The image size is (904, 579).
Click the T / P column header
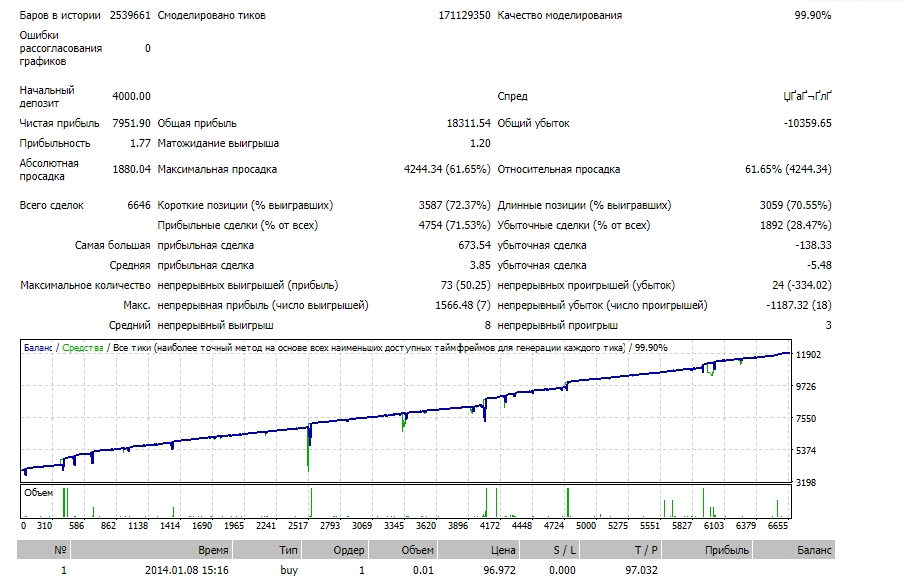tap(619, 550)
